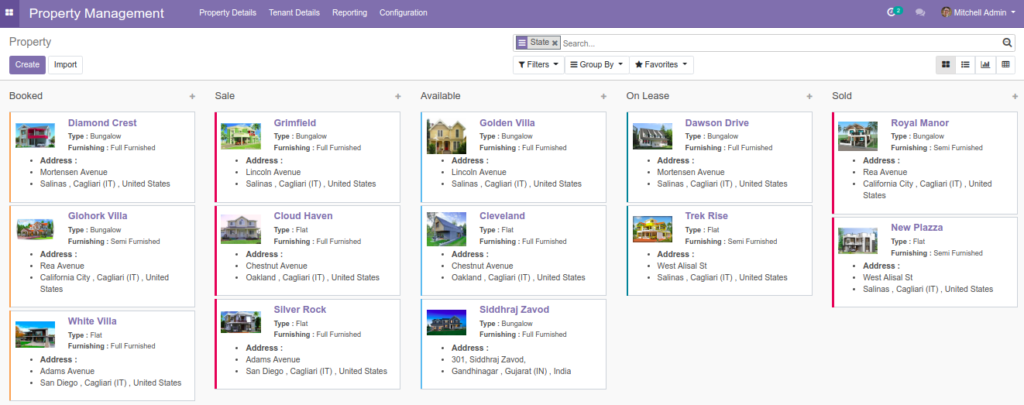The image size is (1024, 405).
Task: Open the Favorites dropdown
Action: [x=661, y=65]
